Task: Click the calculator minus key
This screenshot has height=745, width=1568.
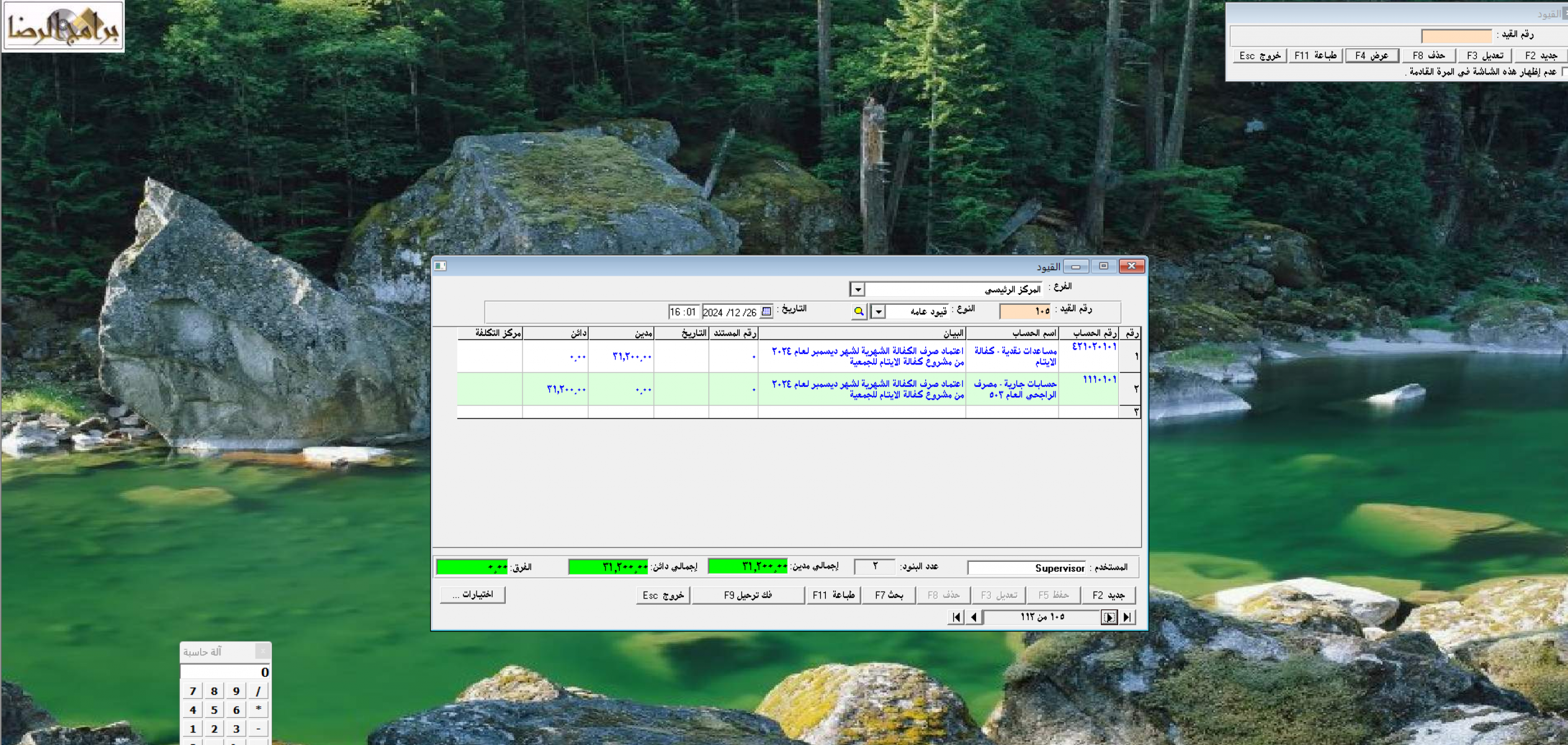Action: 258,729
